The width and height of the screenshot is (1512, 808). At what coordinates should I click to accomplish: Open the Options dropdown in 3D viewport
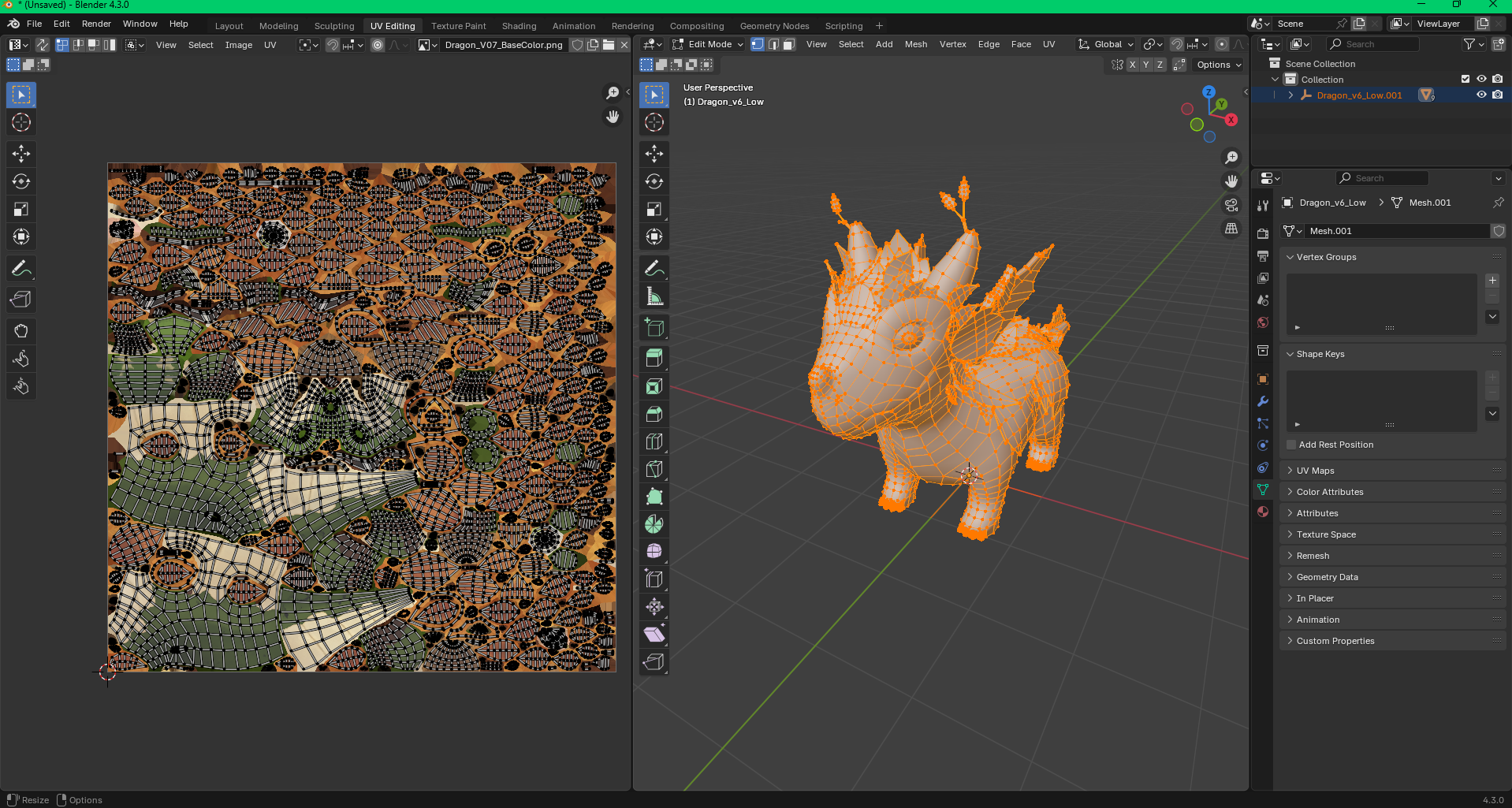point(1219,65)
